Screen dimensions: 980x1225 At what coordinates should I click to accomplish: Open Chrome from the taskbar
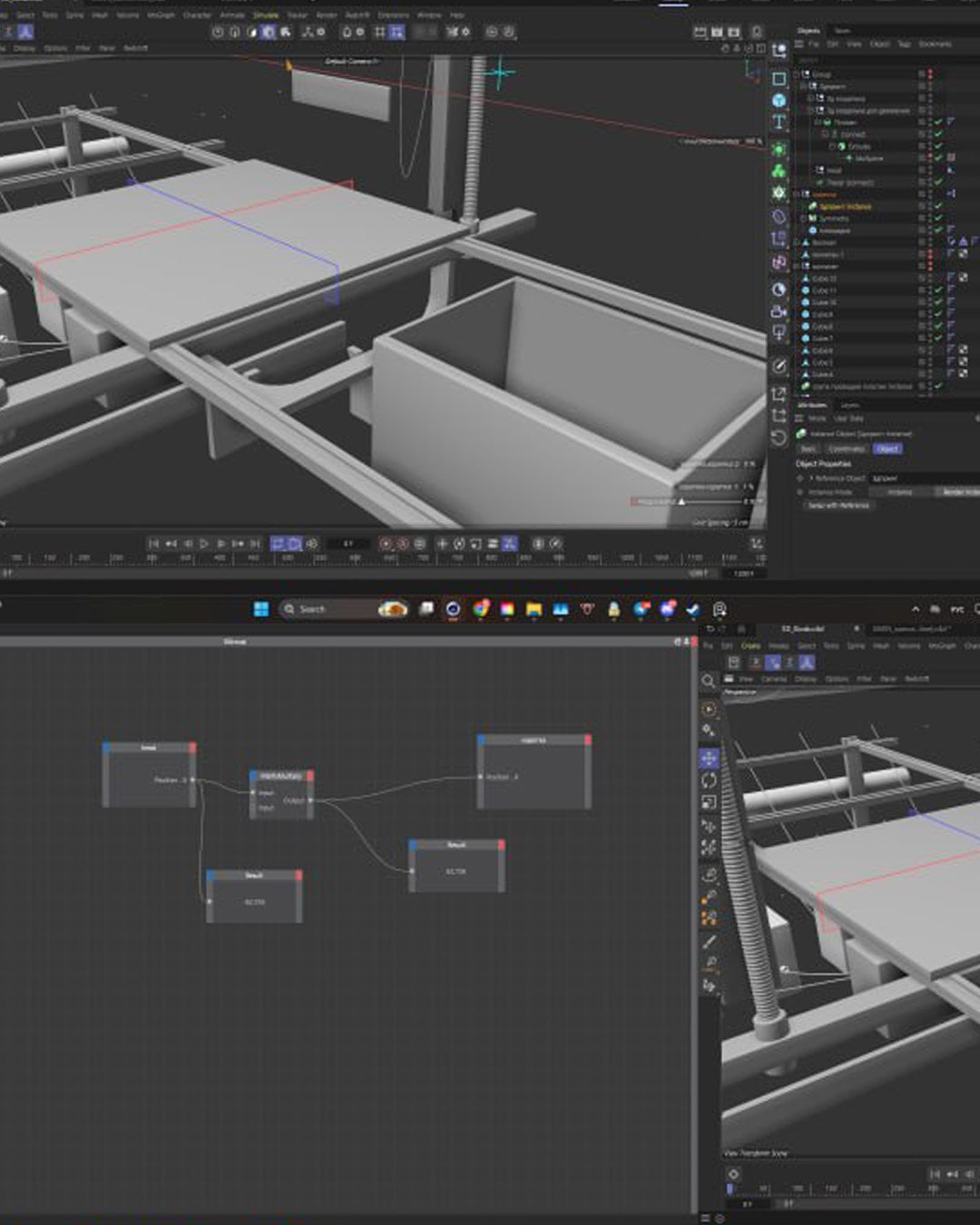coord(480,609)
